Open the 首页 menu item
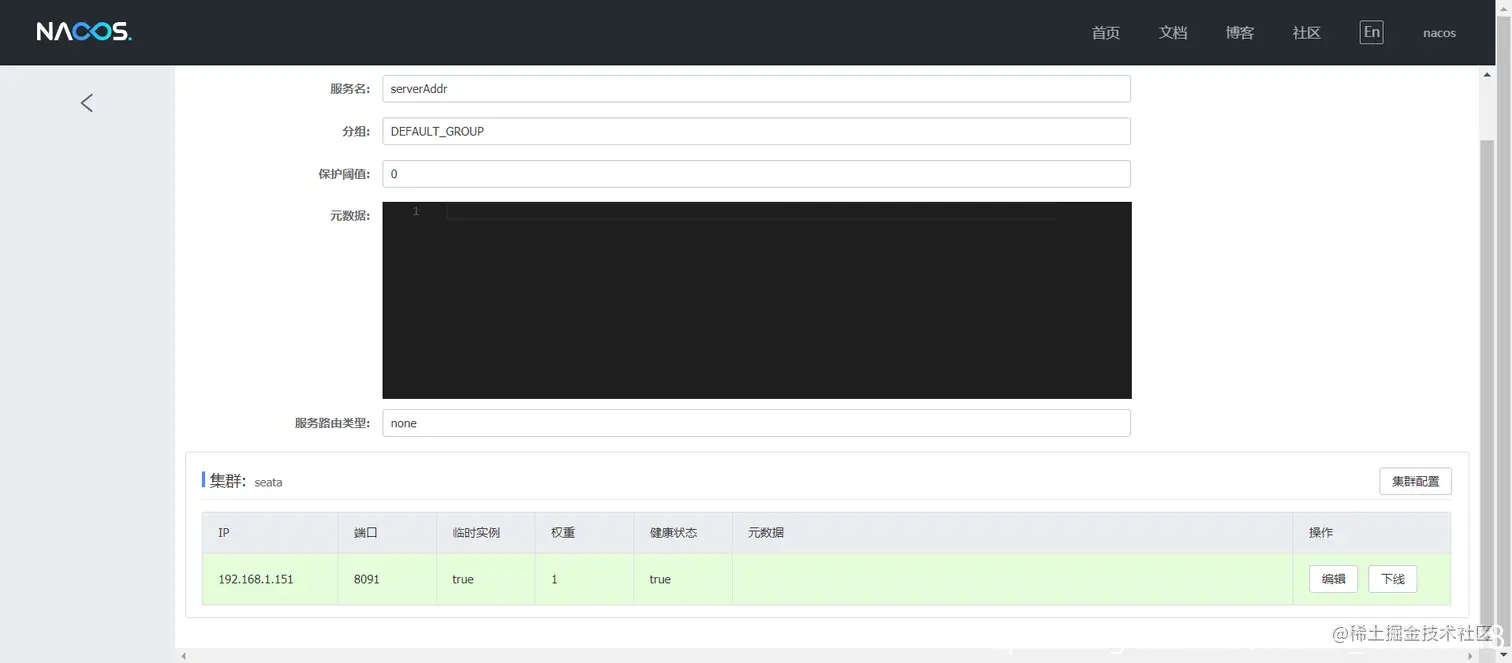 (x=1105, y=33)
